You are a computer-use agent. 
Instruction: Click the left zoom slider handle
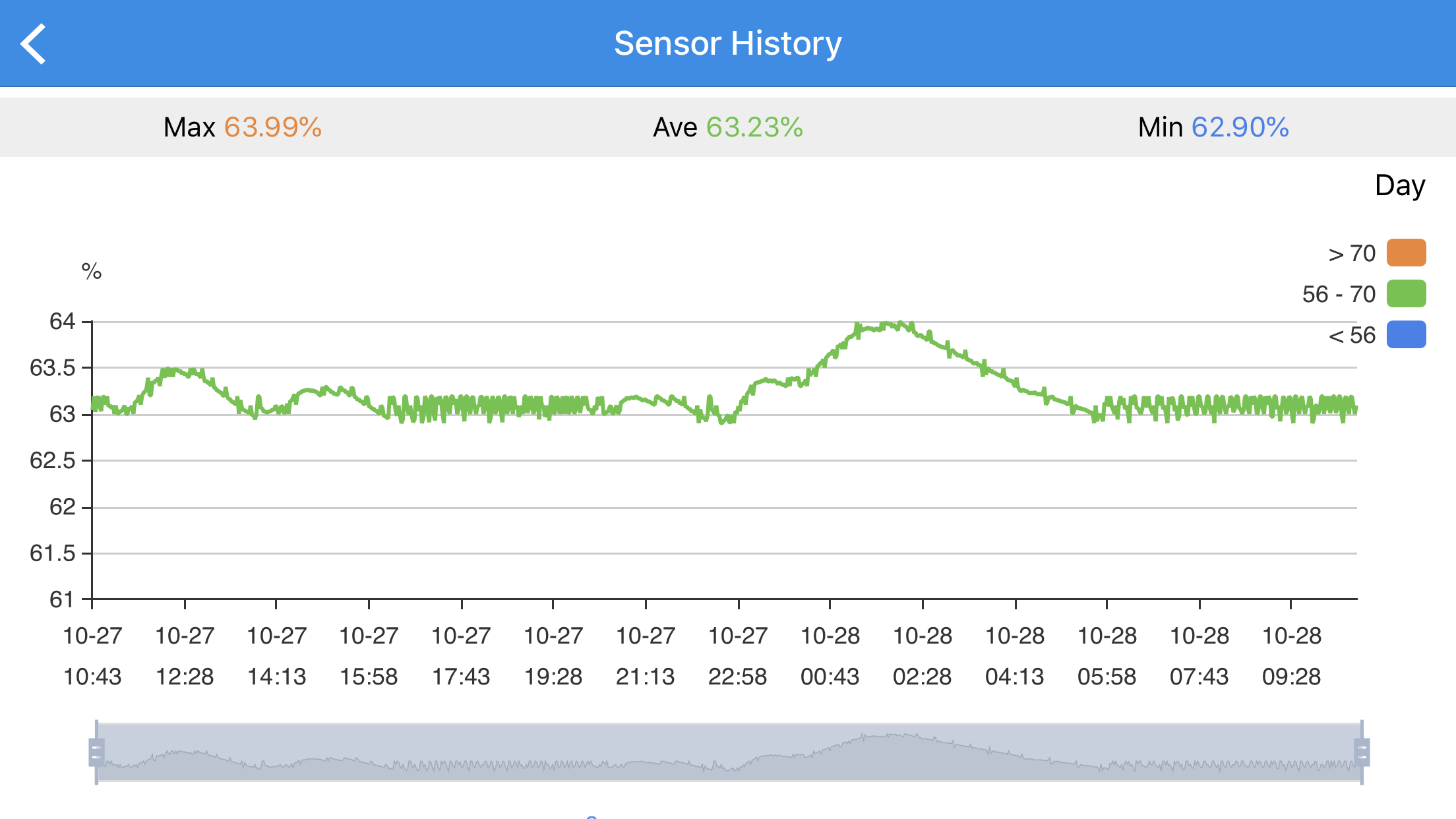(96, 752)
